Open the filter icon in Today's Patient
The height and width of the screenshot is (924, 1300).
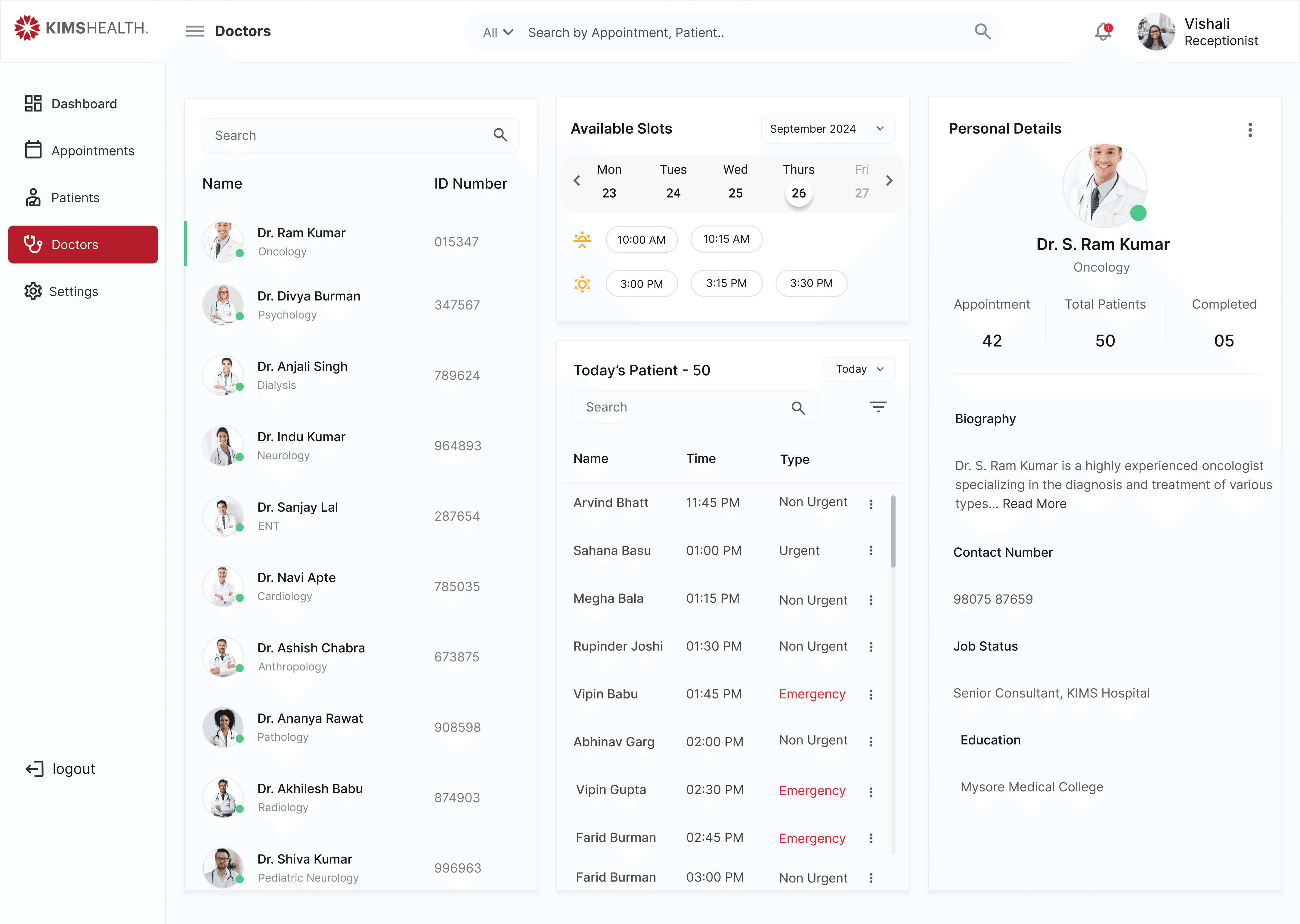click(x=878, y=407)
